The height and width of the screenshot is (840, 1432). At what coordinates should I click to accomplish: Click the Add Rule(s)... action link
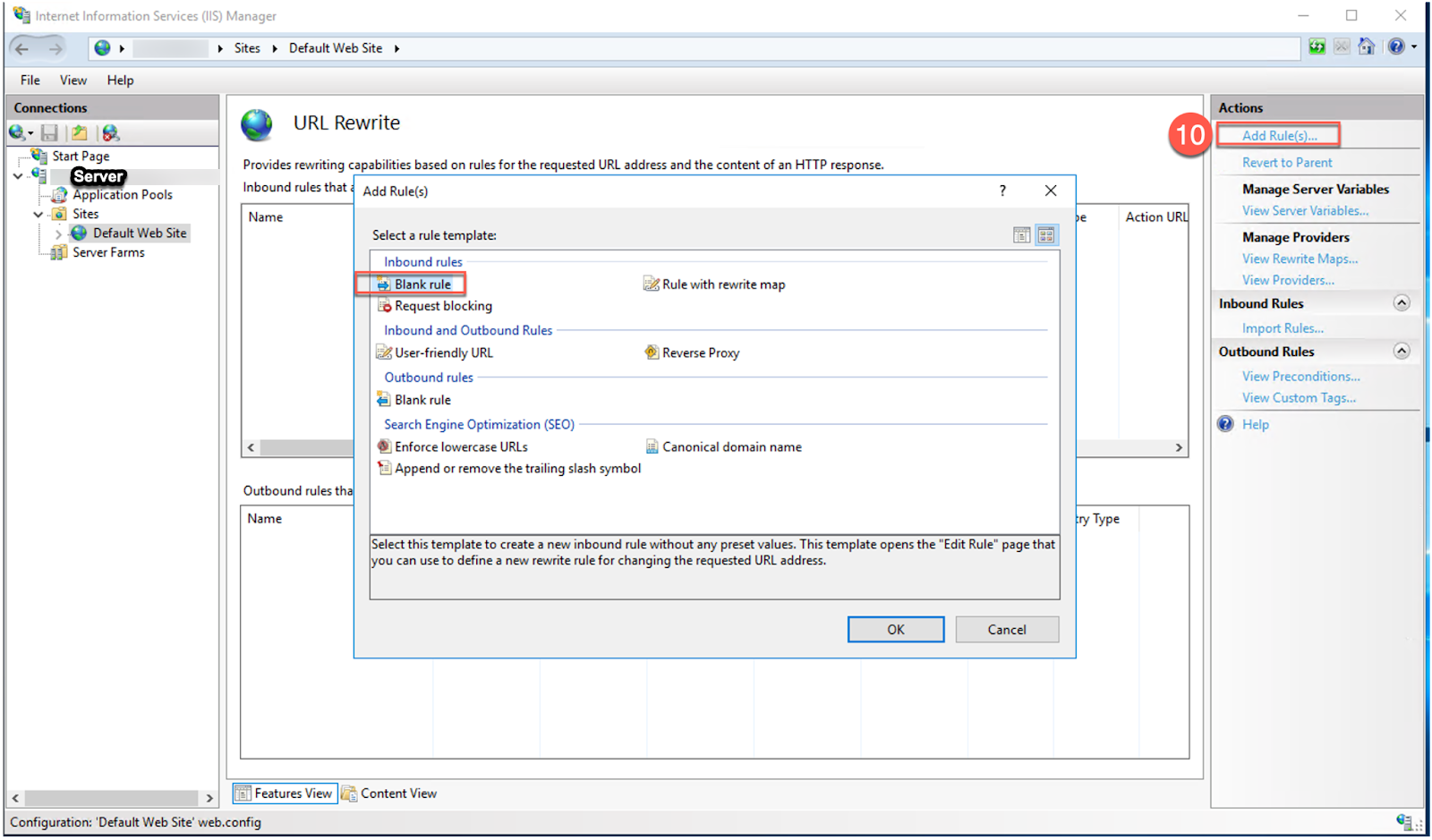point(1279,136)
